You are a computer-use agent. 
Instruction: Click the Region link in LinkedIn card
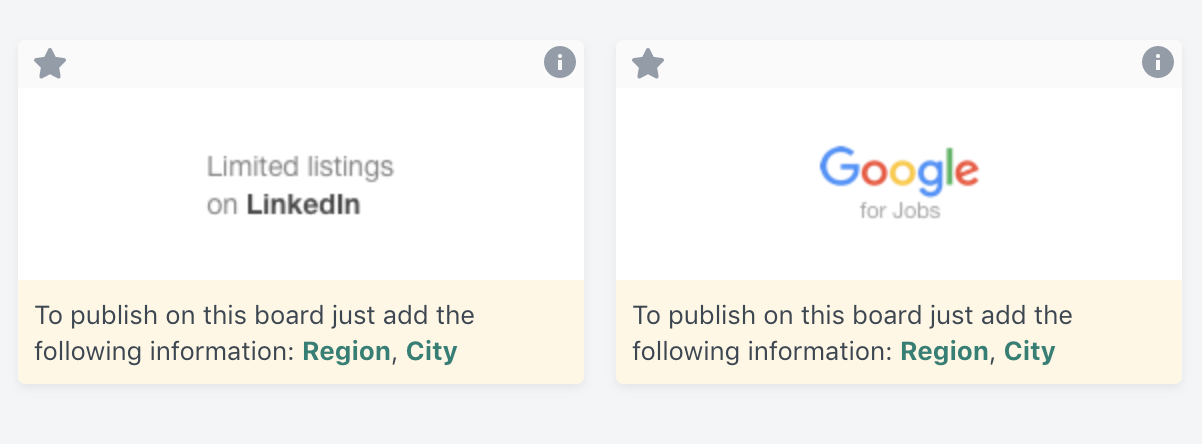click(346, 352)
